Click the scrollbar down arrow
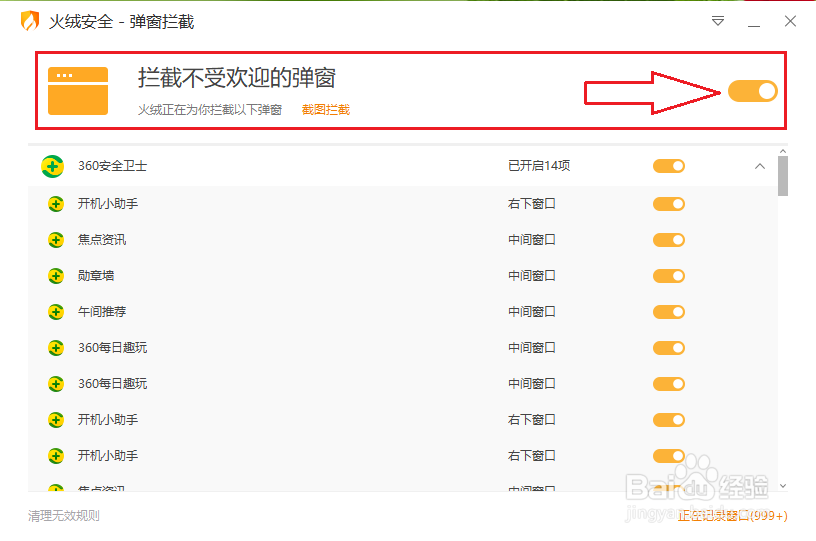This screenshot has width=816, height=541. (783, 486)
